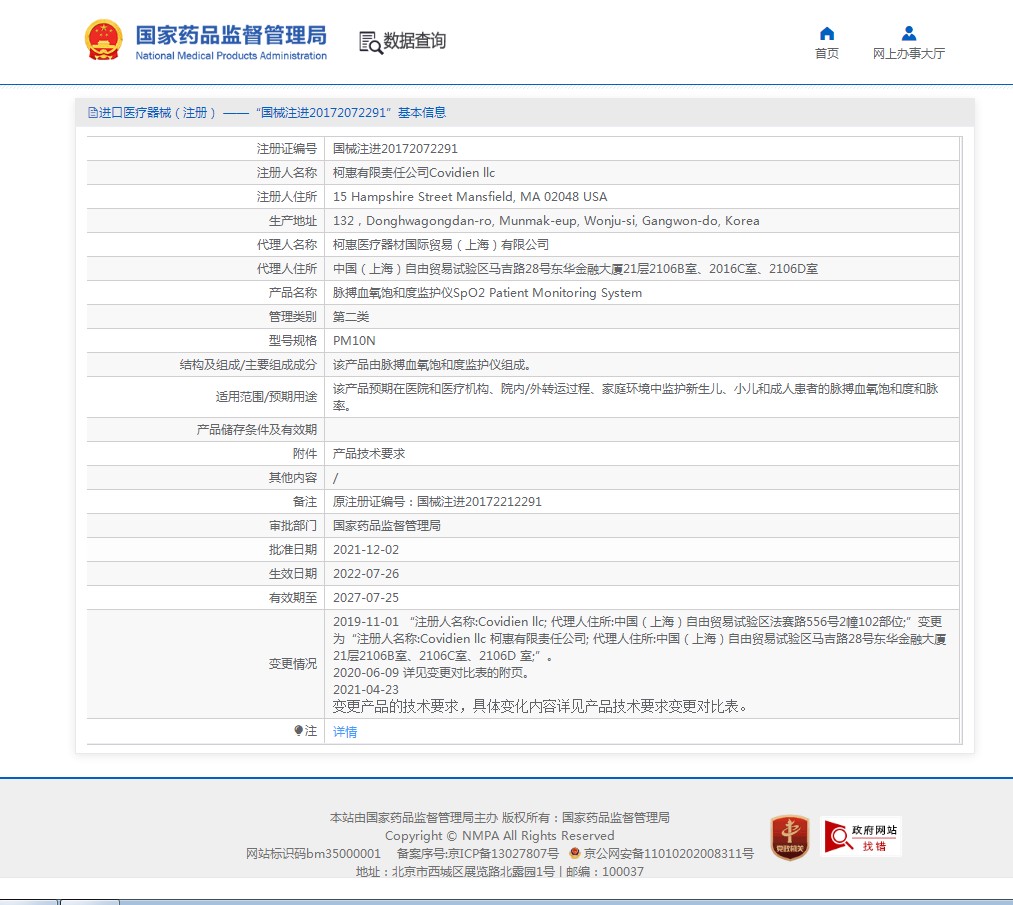
Task: Click the national emblem logo
Action: tap(104, 40)
